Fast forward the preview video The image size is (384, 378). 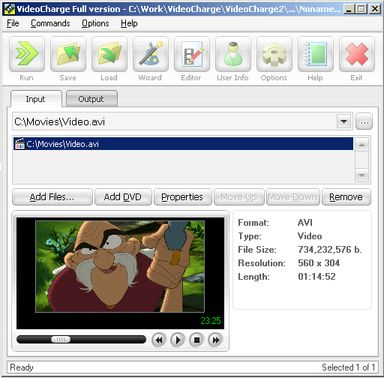[x=215, y=340]
